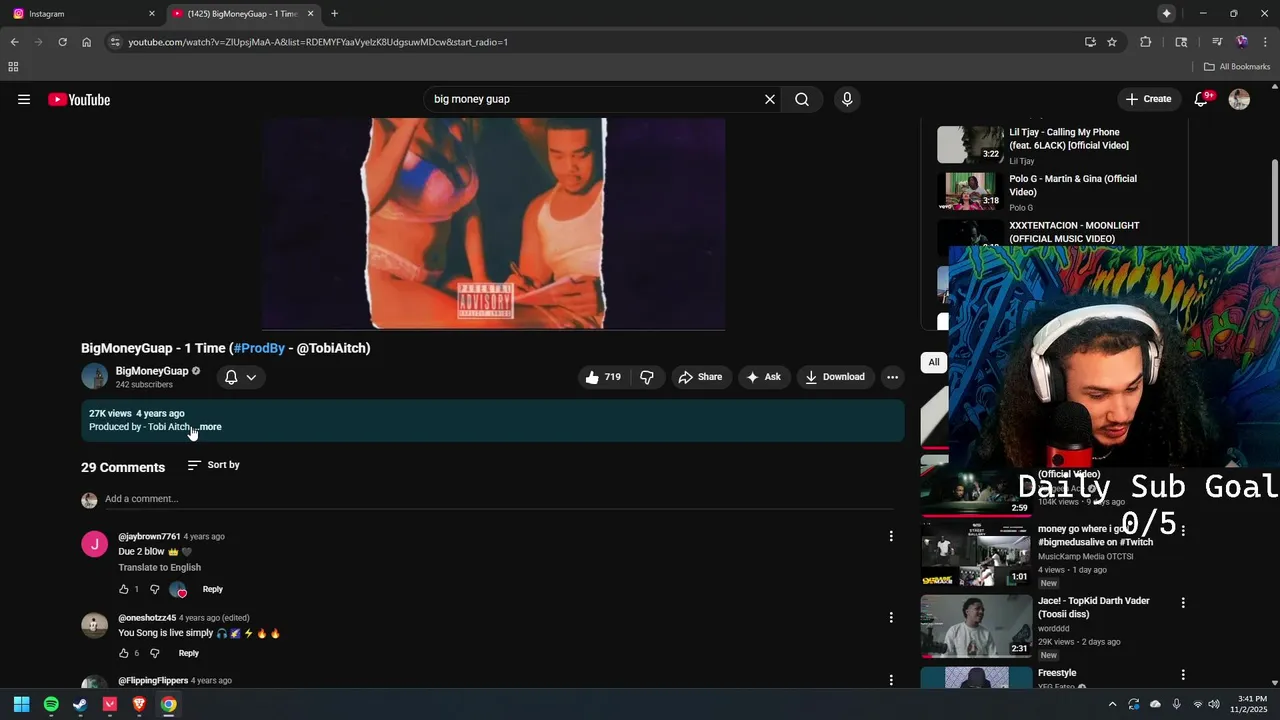Image resolution: width=1280 pixels, height=720 pixels.
Task: Open the Extensions puzzle menu
Action: coord(1146,42)
